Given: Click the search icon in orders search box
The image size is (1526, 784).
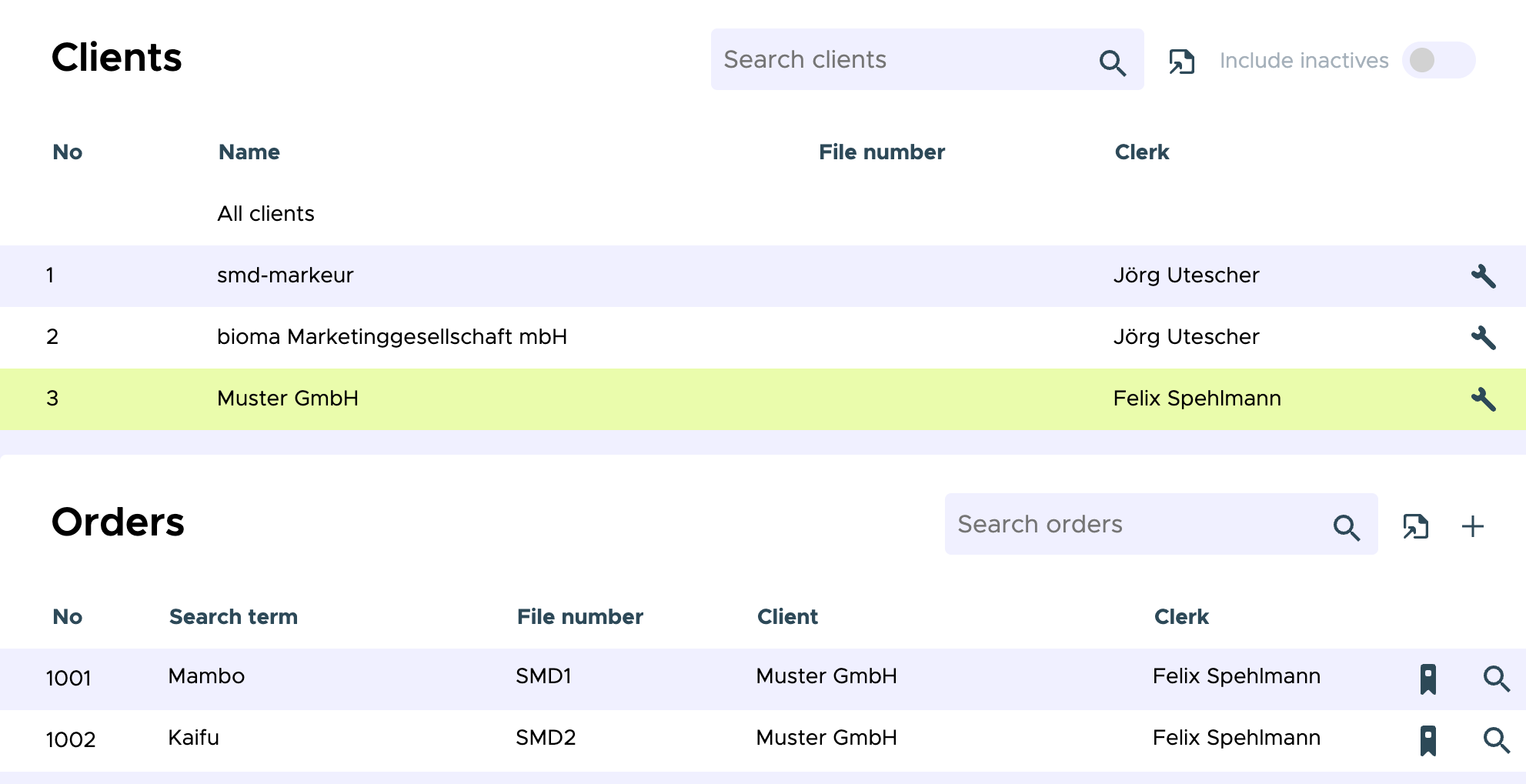Looking at the screenshot, I should pos(1346,527).
